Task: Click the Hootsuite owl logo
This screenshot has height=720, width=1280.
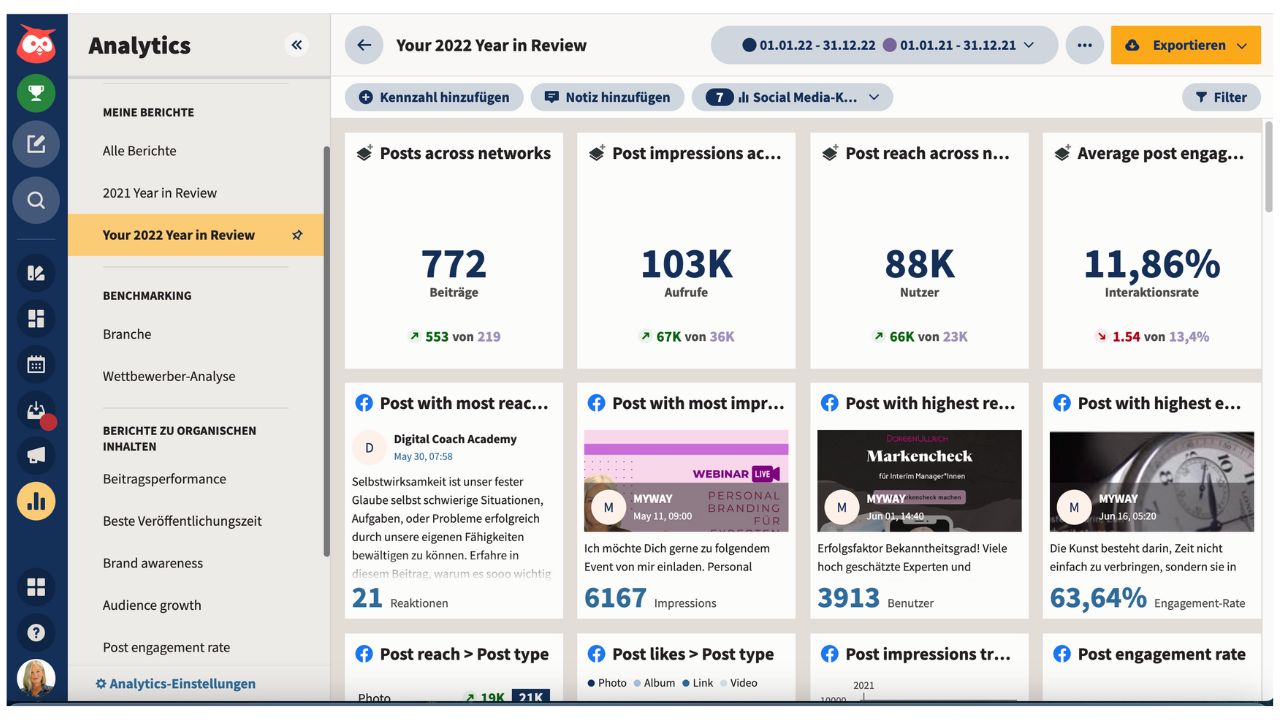Action: pos(35,44)
